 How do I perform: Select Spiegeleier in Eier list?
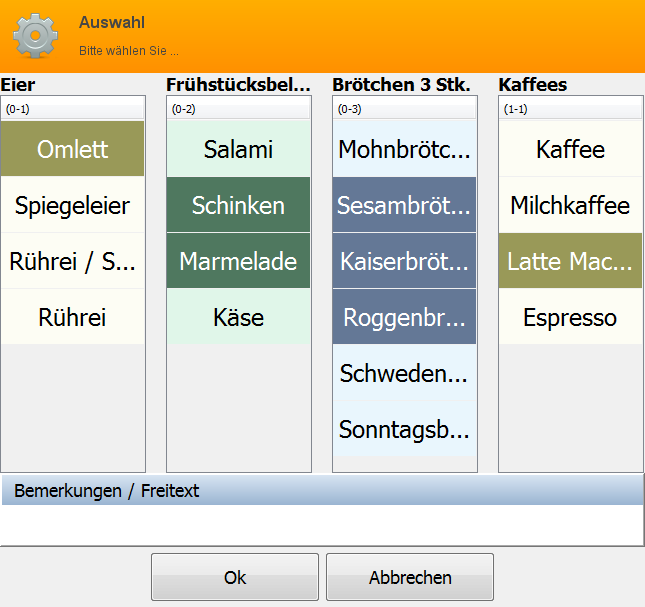point(73,206)
